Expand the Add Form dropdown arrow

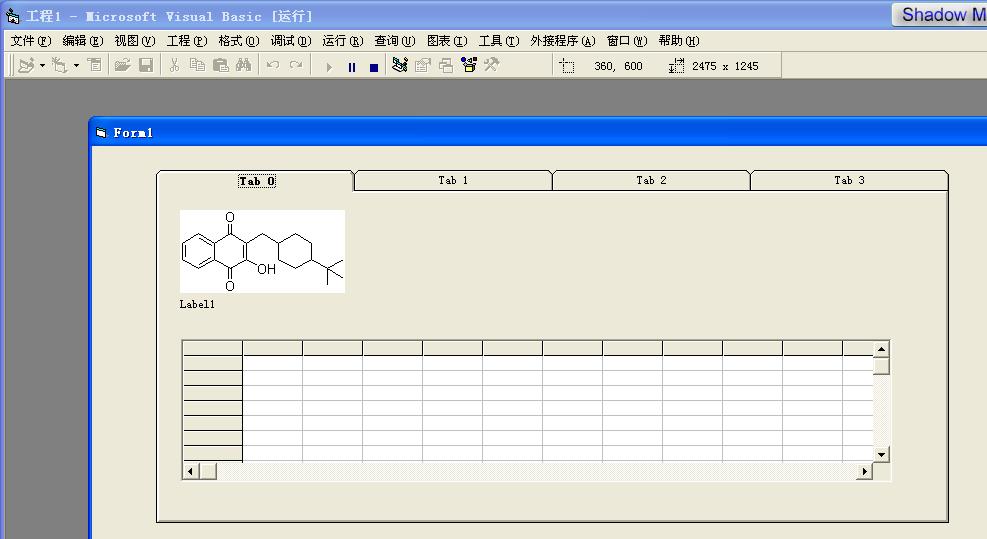coord(76,65)
